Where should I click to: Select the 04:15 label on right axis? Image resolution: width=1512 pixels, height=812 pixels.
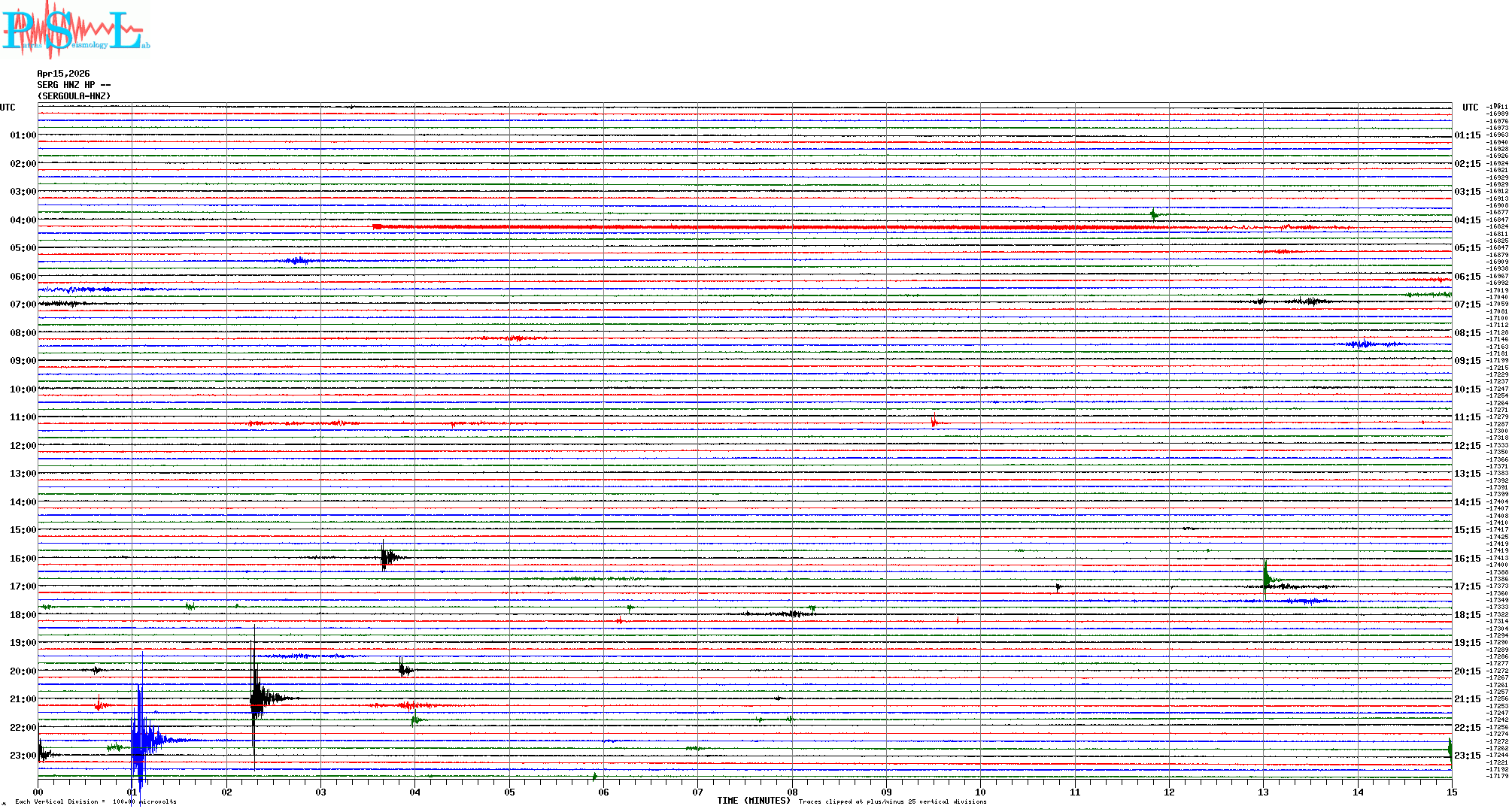(x=1467, y=220)
